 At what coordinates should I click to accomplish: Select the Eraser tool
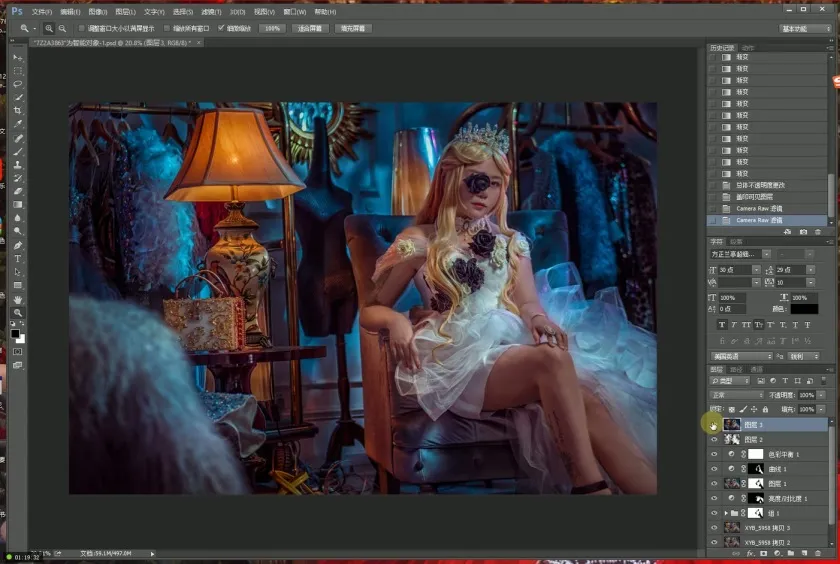coord(18,191)
